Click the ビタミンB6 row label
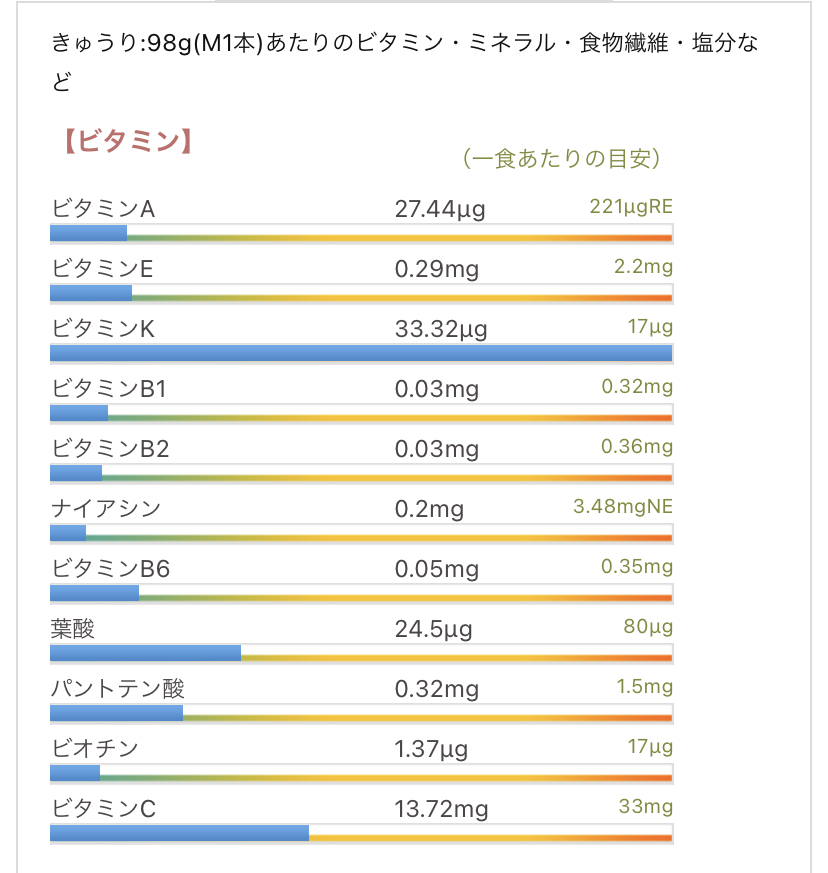The width and height of the screenshot is (828, 873). 110,569
